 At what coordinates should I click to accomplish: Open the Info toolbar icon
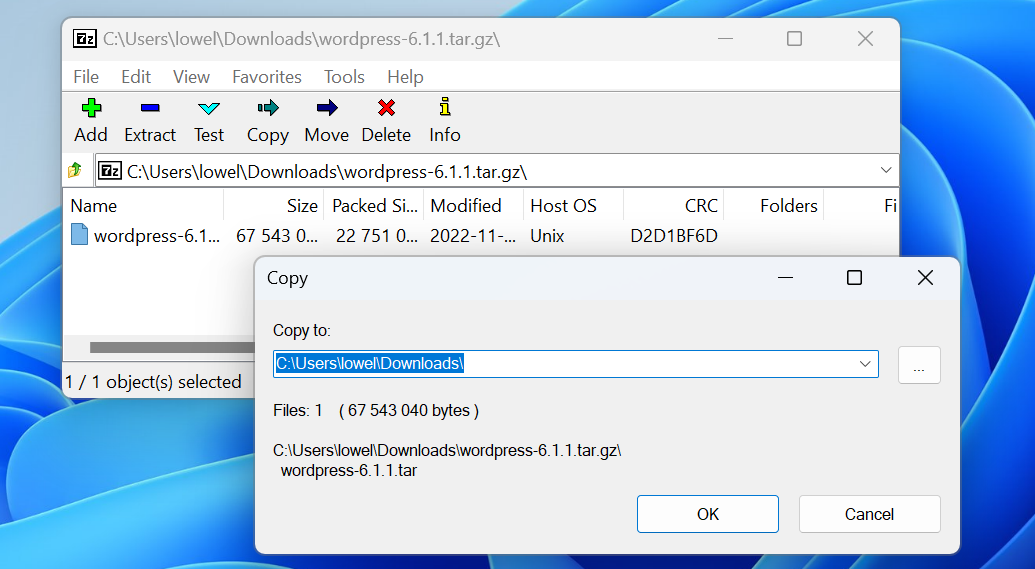(x=445, y=107)
